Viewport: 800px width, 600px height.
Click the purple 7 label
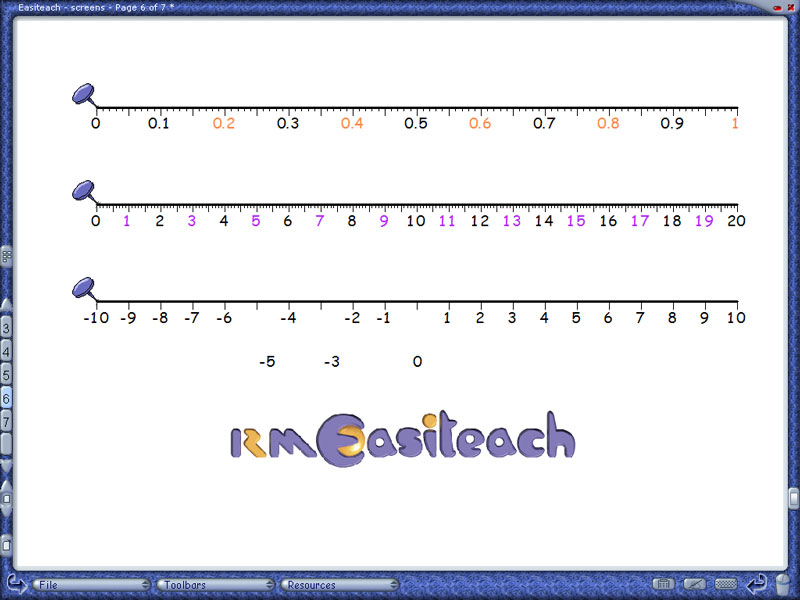click(x=320, y=221)
